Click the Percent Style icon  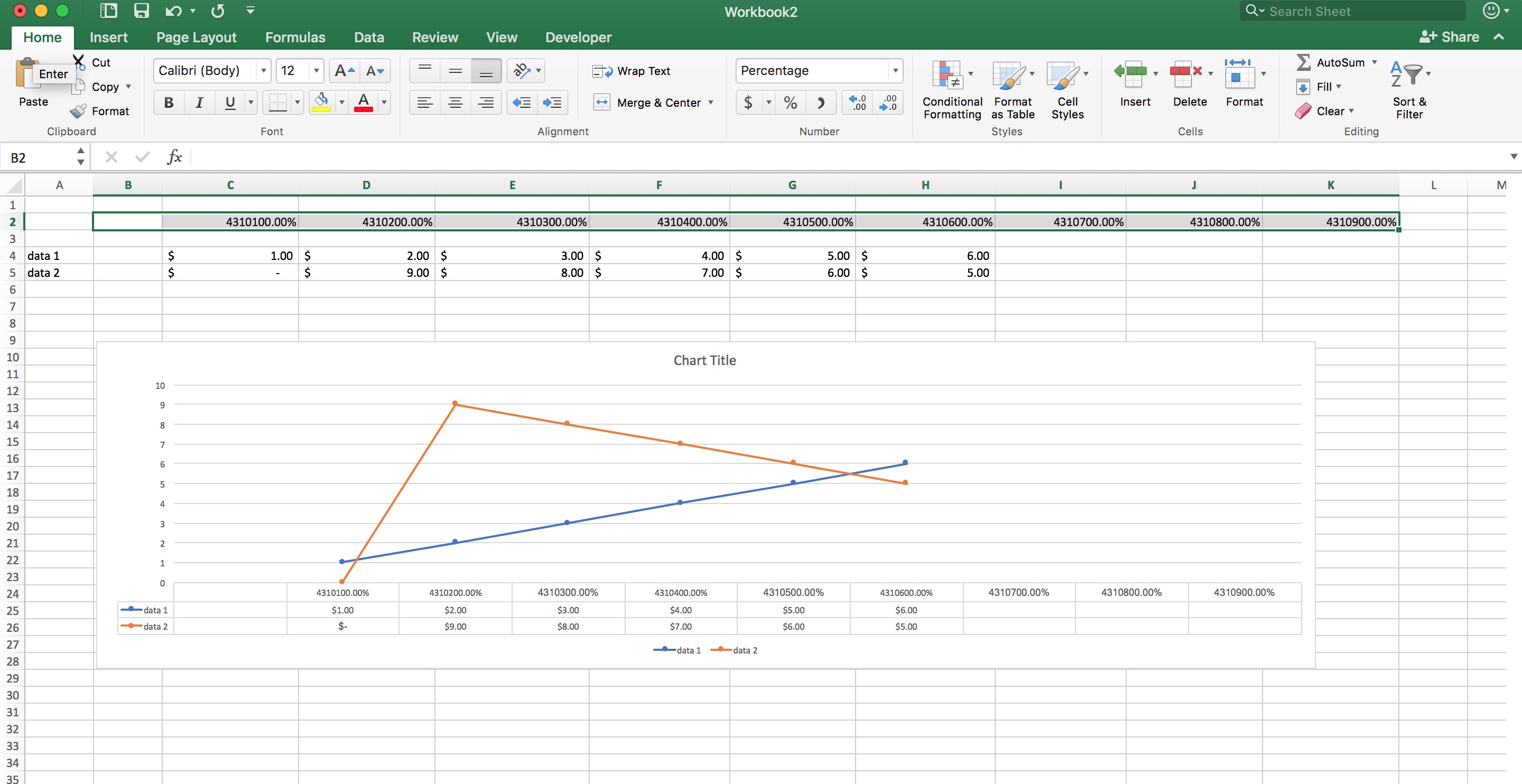(790, 103)
